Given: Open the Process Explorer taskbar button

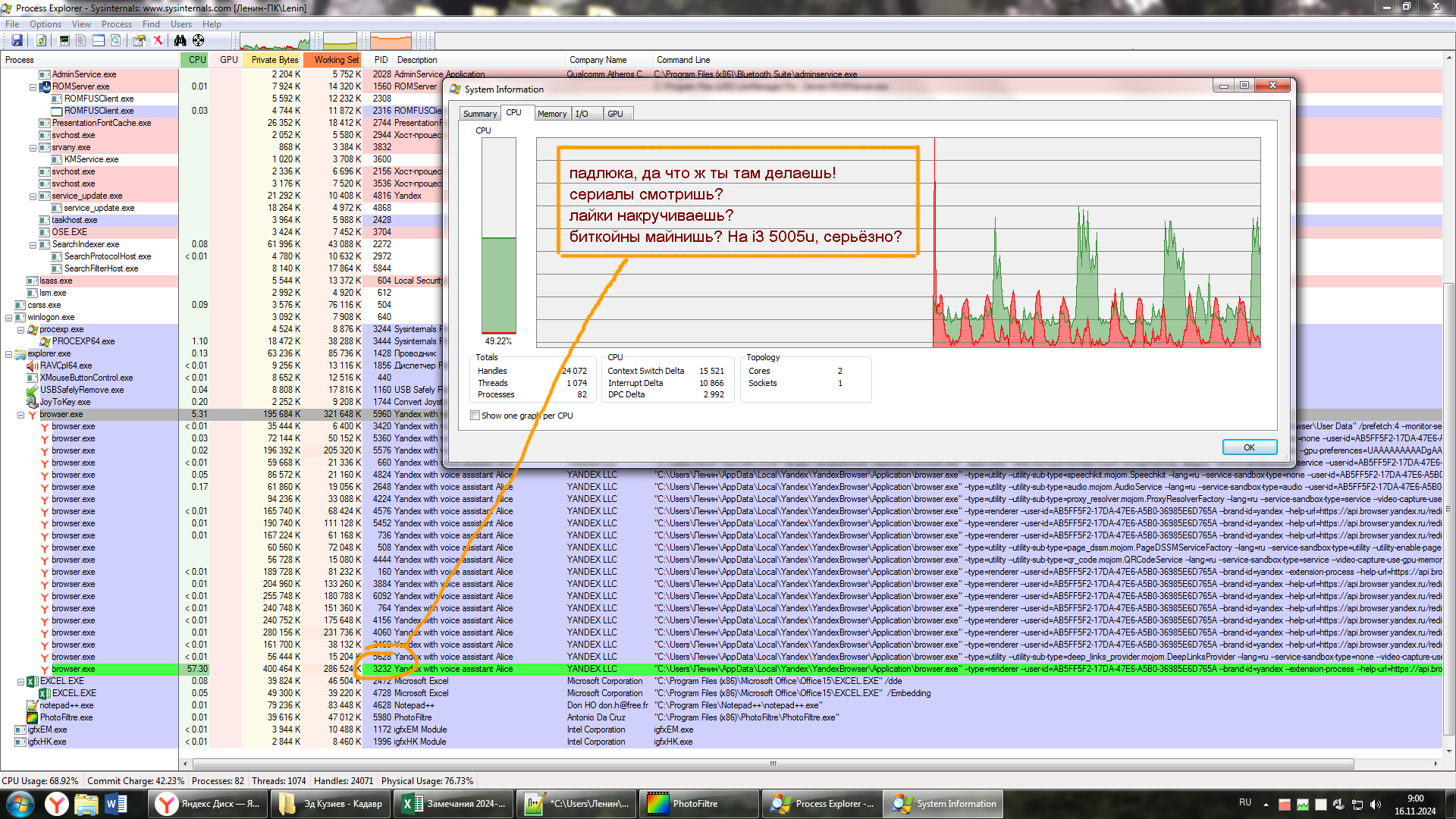Looking at the screenshot, I should (821, 804).
